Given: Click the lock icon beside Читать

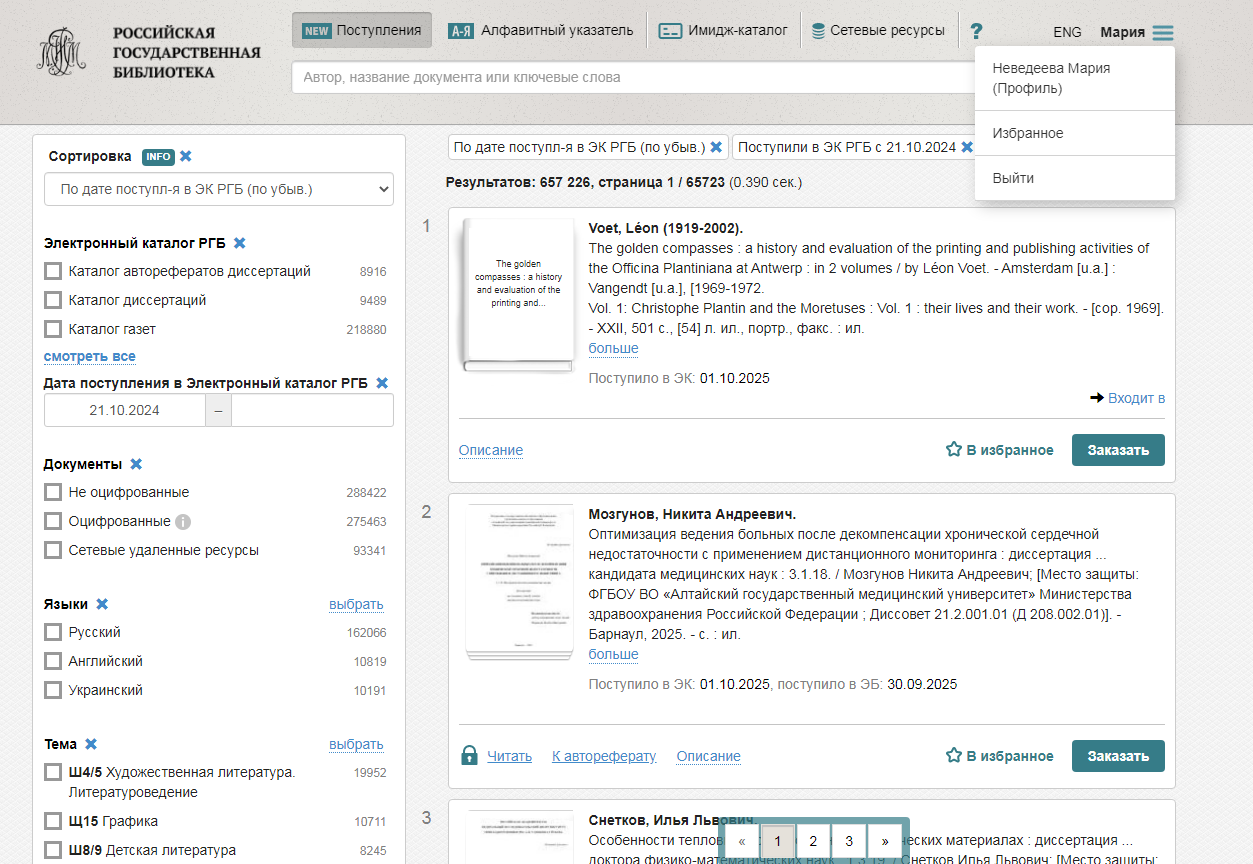Looking at the screenshot, I should (469, 756).
